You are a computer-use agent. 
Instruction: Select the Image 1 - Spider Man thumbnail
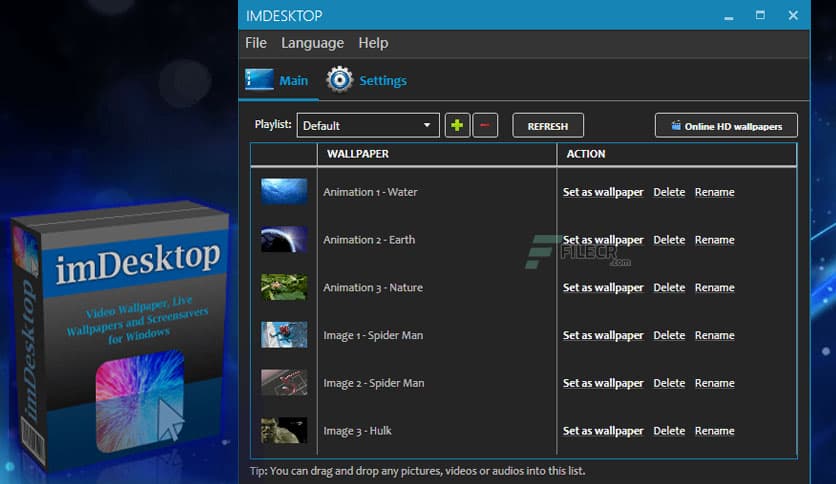coord(284,335)
